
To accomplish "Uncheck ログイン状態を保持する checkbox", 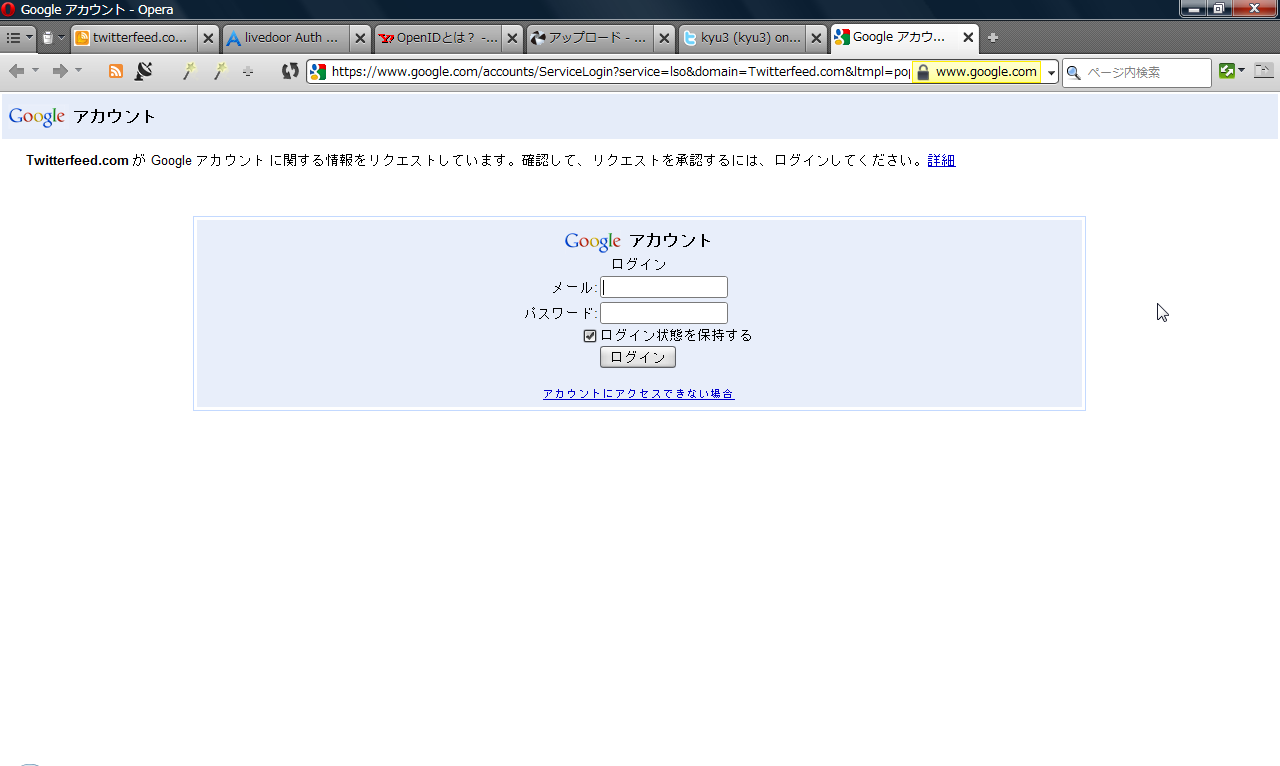I will pyautogui.click(x=590, y=336).
